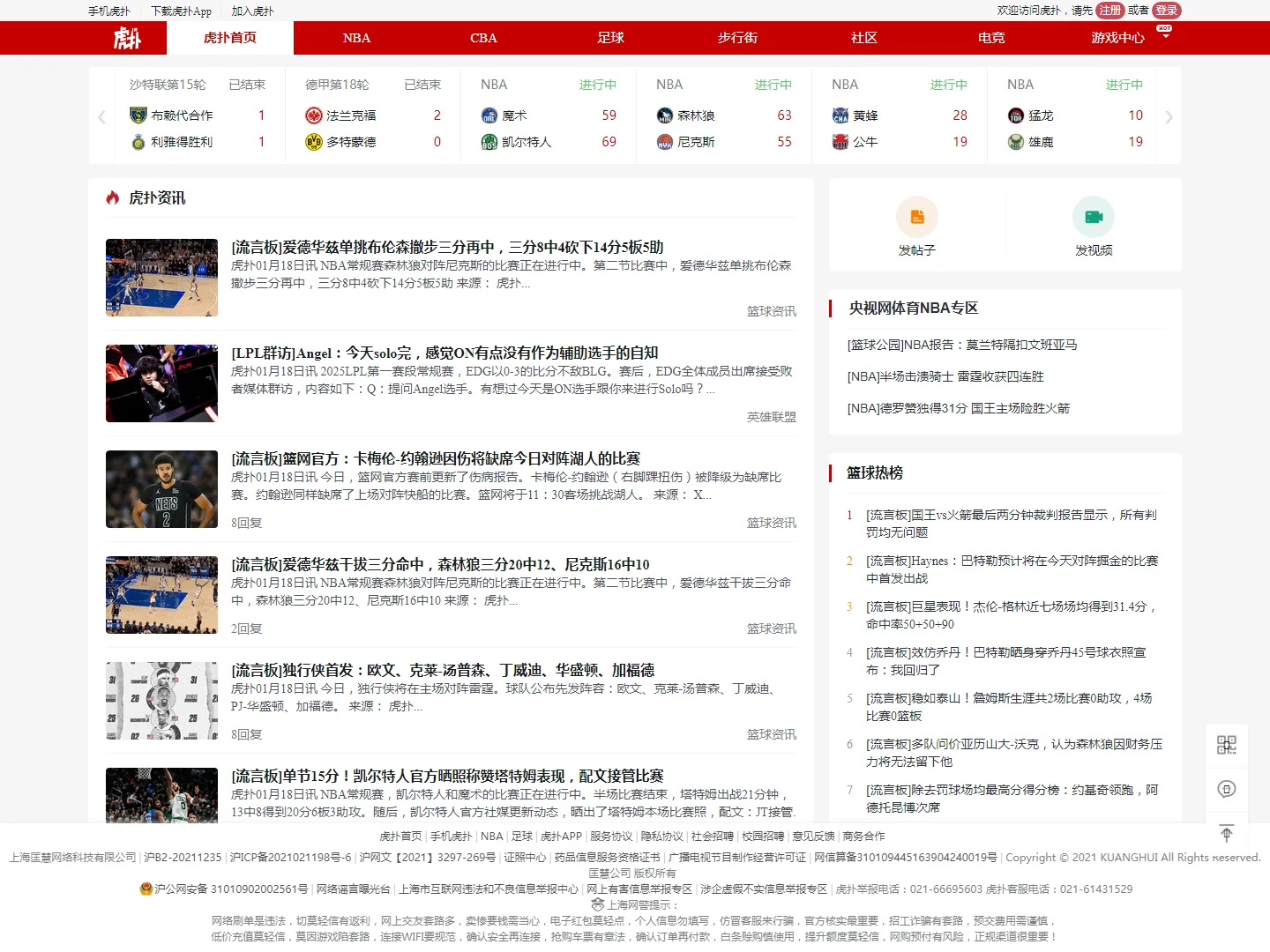Open the 篮网官方卡梅伦-约翰逊 headline
This screenshot has height=952, width=1270.
436,458
